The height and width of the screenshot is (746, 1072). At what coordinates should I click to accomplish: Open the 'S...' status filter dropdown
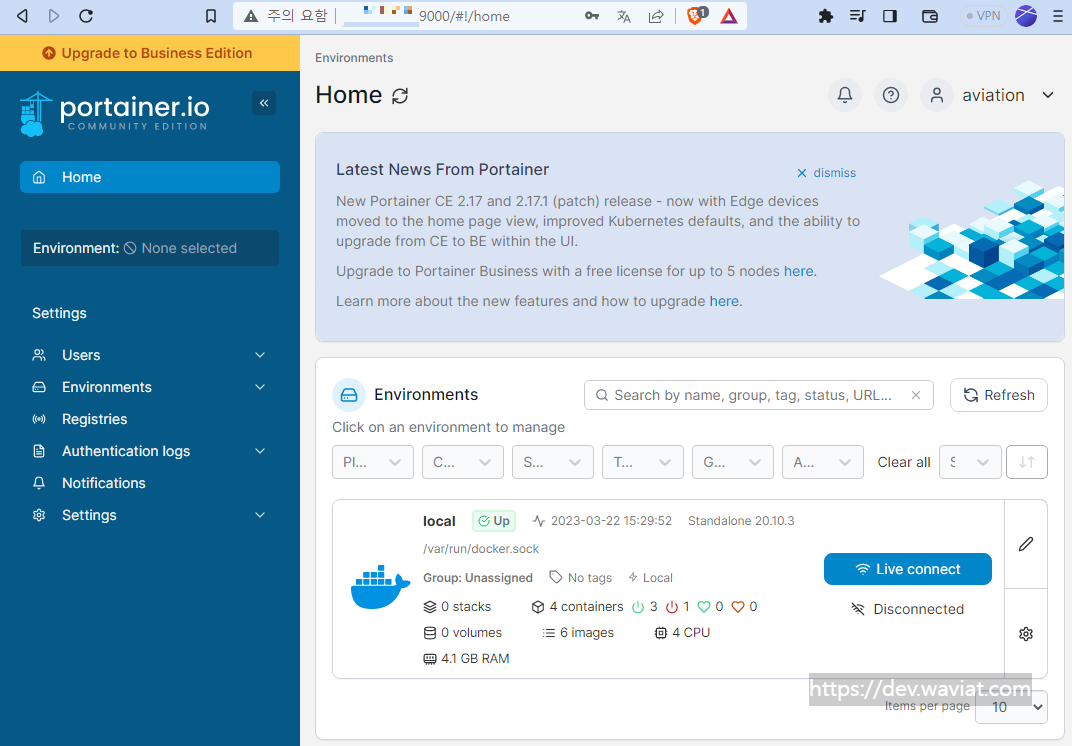552,462
